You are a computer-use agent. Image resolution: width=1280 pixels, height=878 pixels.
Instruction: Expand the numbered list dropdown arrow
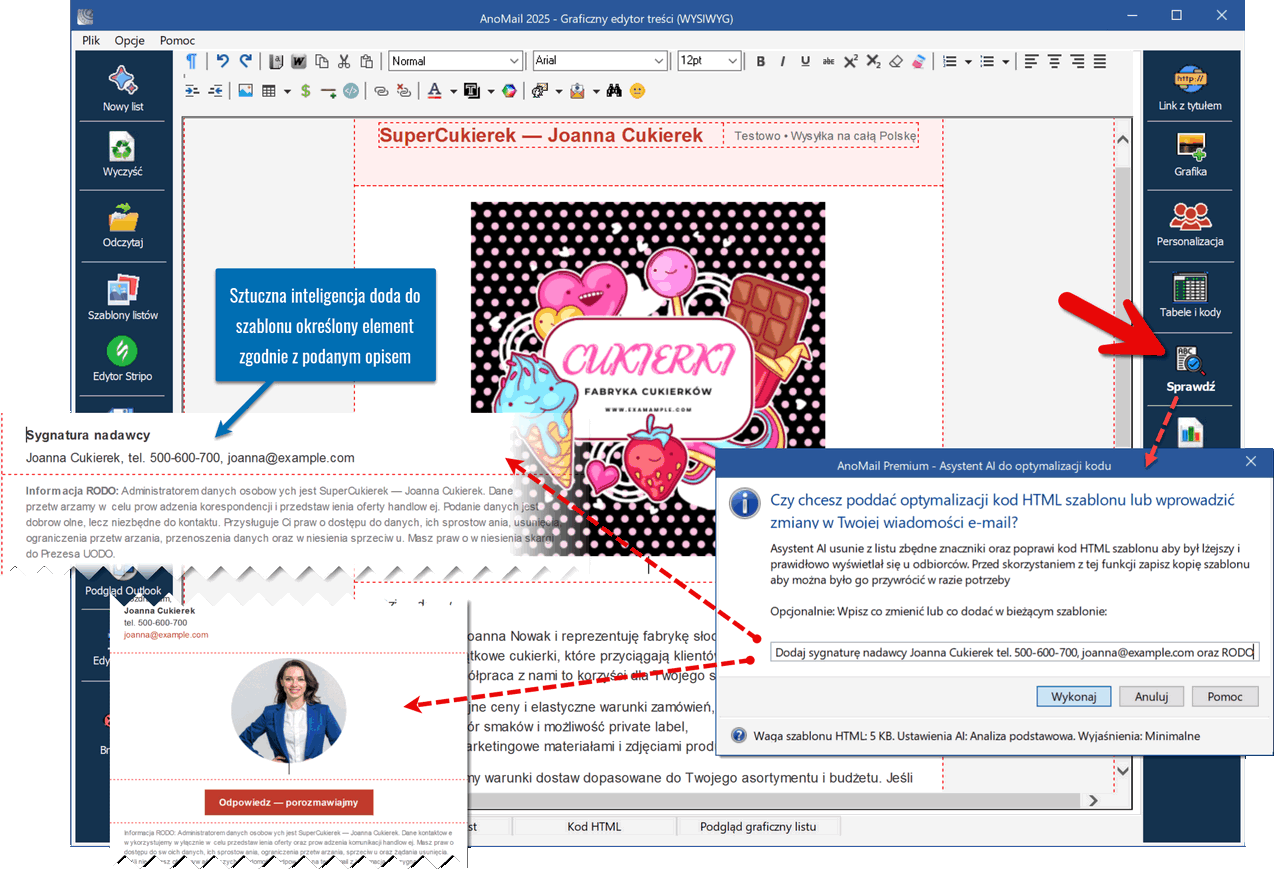[x=968, y=62]
